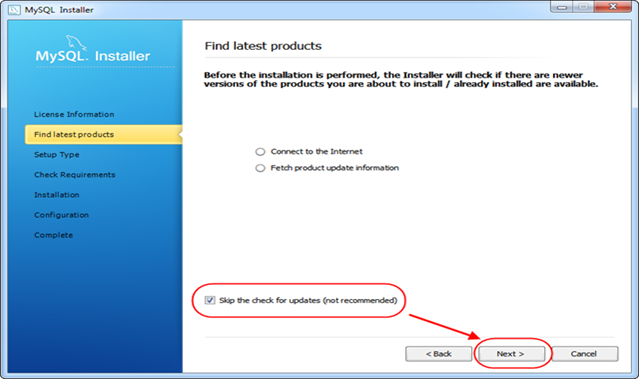Select the Connect to the Internet radio button
639x379 pixels.
coord(260,152)
